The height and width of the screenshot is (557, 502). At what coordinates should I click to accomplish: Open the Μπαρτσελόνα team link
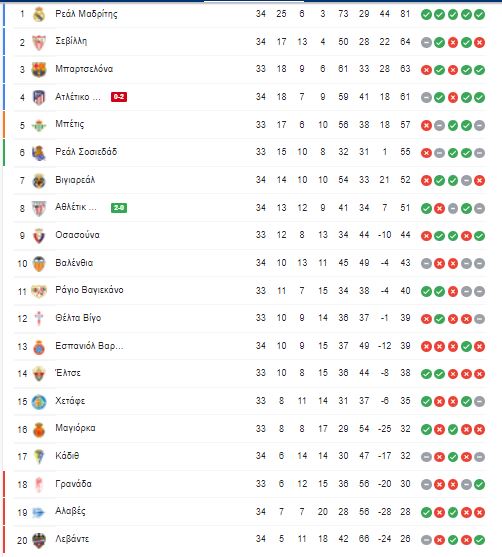click(84, 69)
